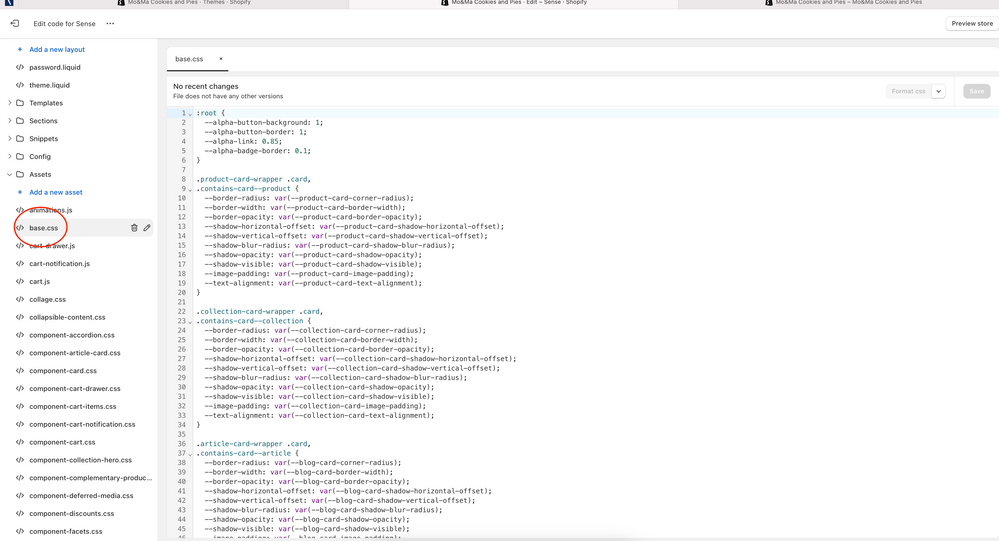Open cart.js in the file list
Viewport: 999px width, 541px height.
(40, 281)
